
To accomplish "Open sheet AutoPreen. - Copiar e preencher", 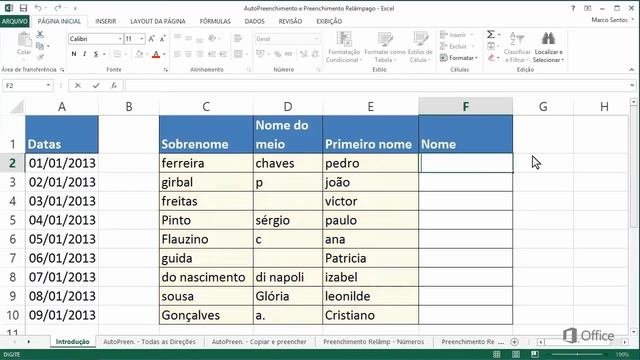I will [259, 342].
